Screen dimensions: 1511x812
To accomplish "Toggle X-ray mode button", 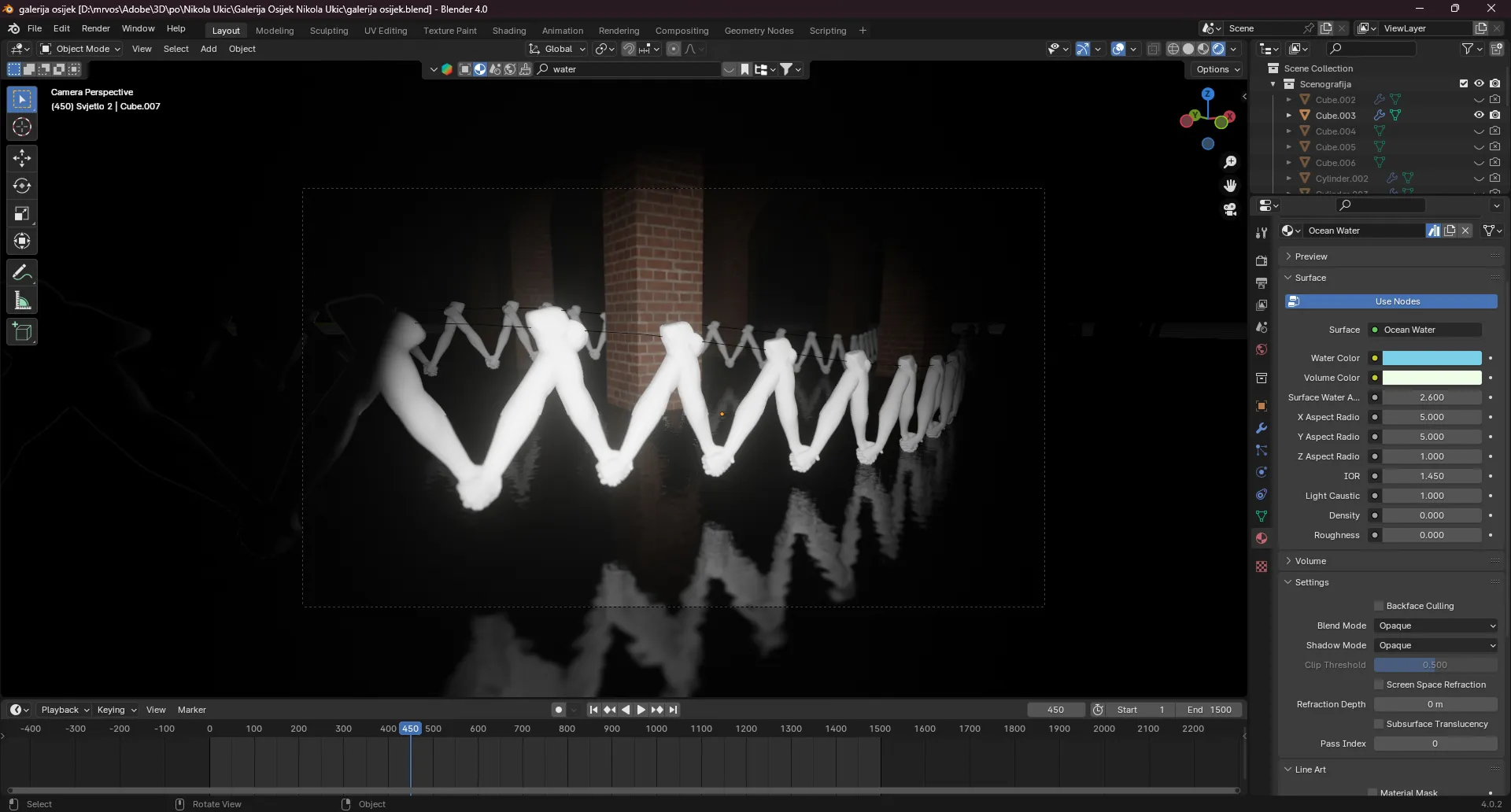I will (1154, 49).
